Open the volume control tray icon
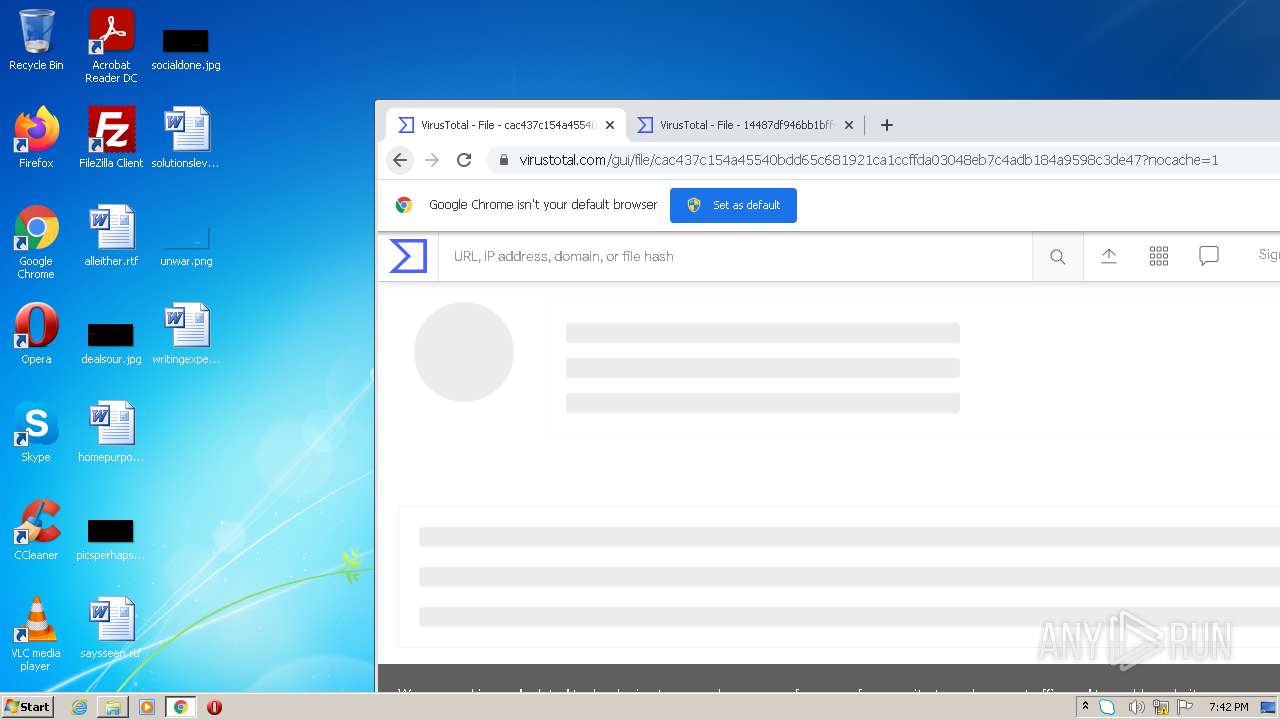Viewport: 1280px width, 720px height. pos(1136,707)
